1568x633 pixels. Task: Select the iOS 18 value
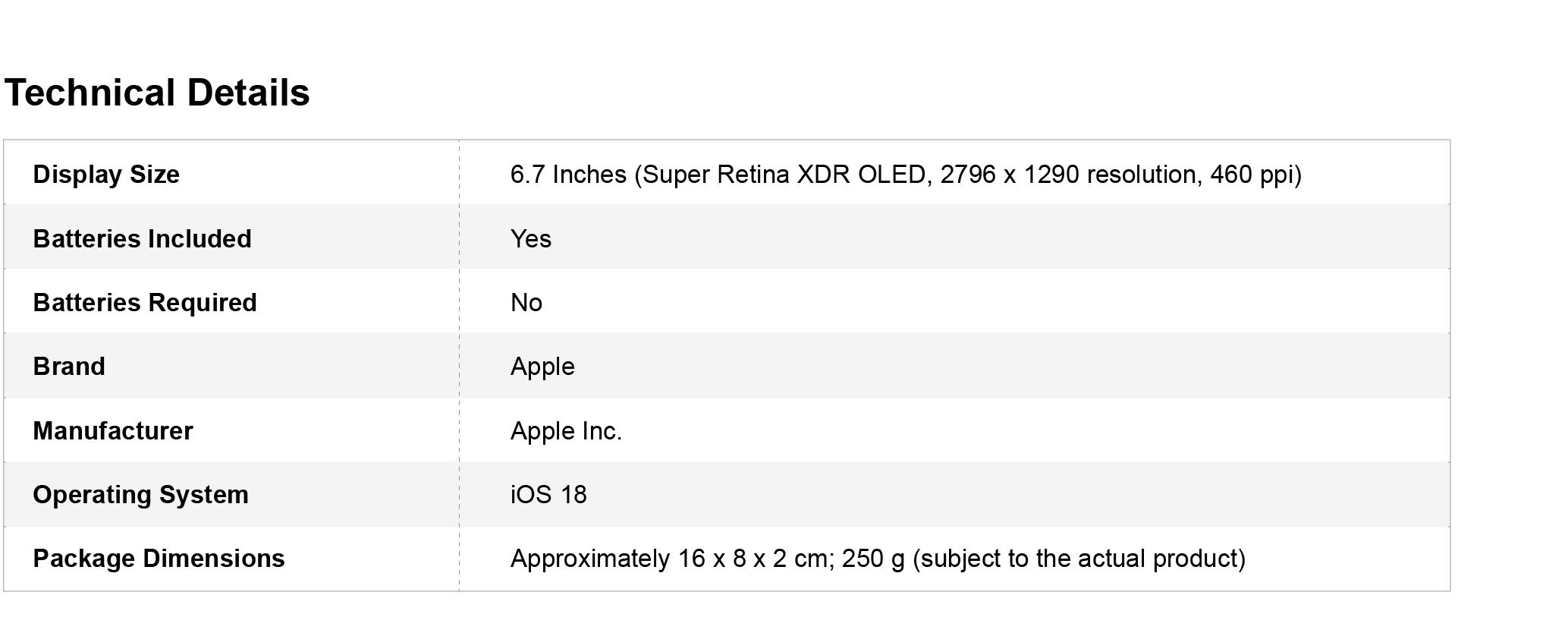[x=548, y=495]
